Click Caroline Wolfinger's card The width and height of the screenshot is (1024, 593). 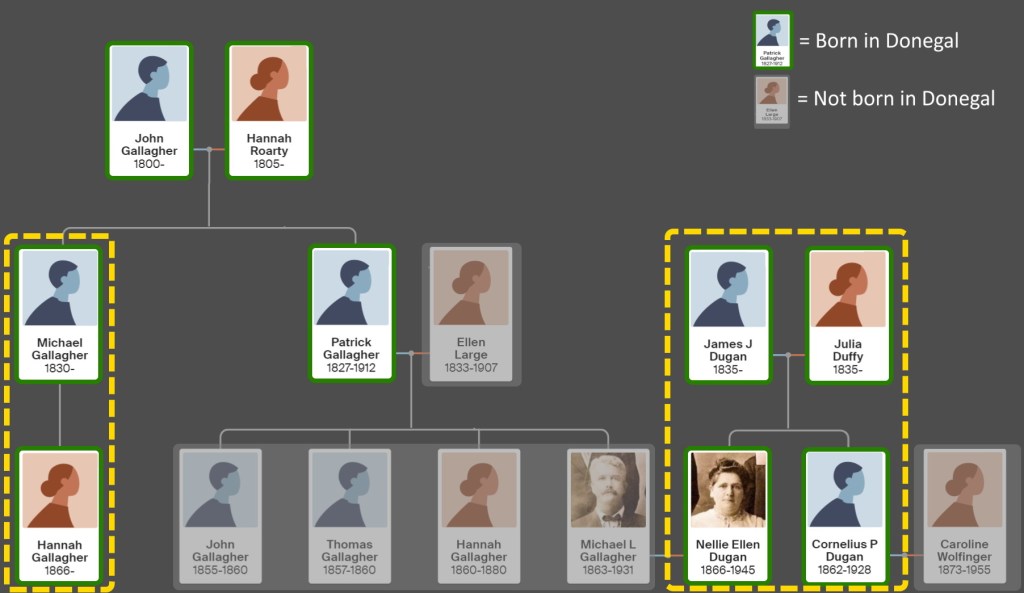coord(964,516)
